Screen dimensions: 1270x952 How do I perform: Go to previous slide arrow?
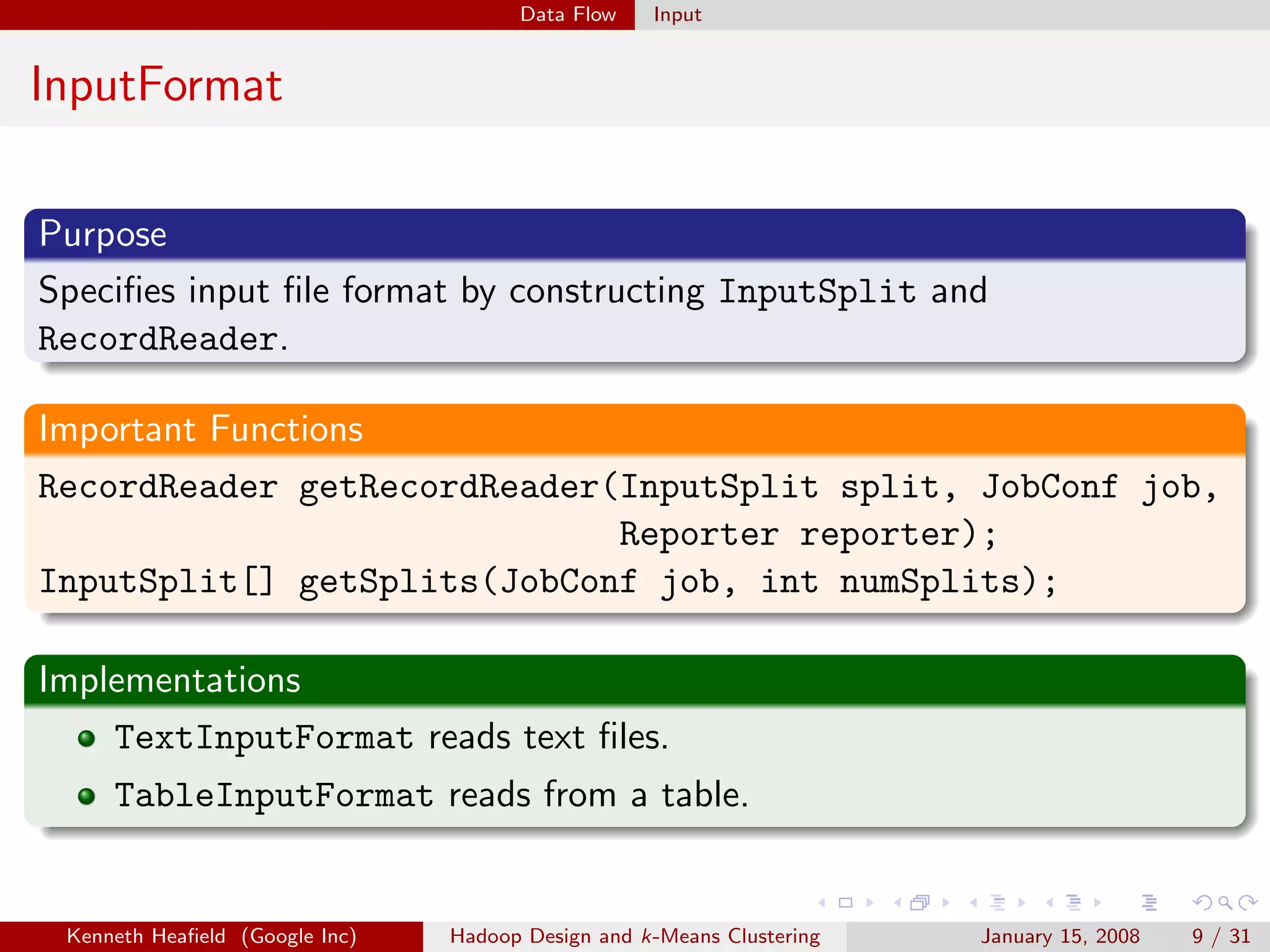click(822, 903)
